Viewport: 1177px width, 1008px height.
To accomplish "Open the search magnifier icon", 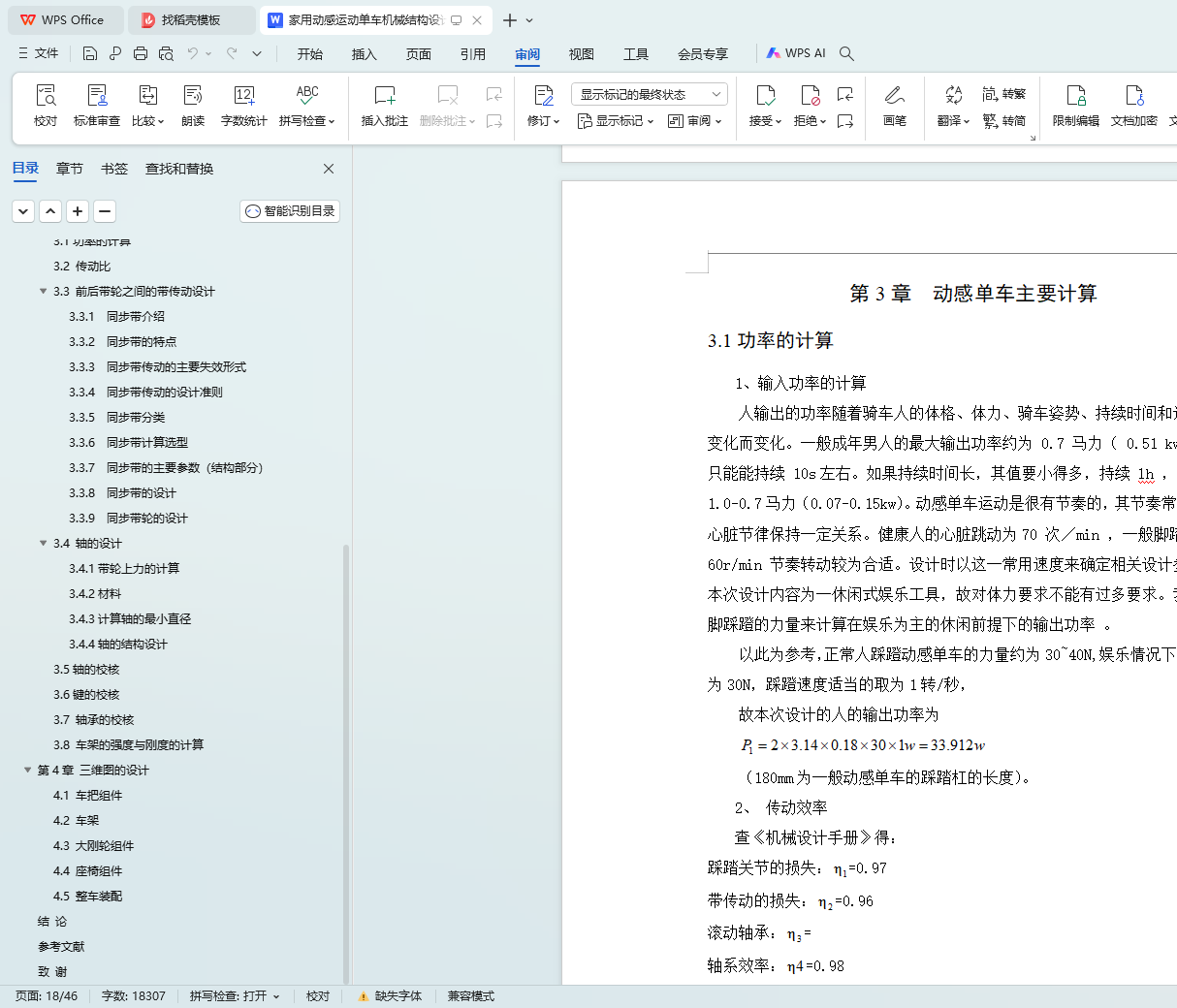I will 846,53.
